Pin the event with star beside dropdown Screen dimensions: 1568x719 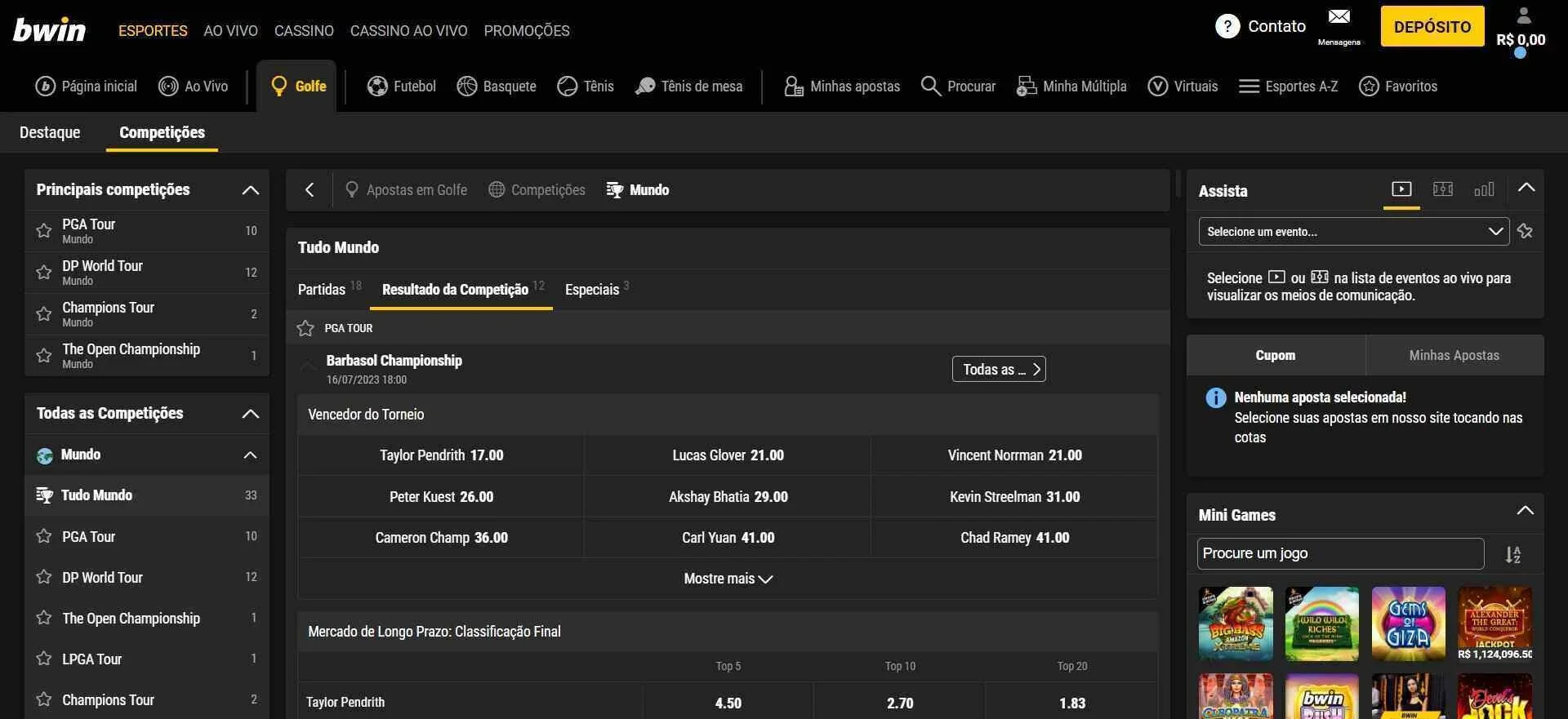point(1525,232)
